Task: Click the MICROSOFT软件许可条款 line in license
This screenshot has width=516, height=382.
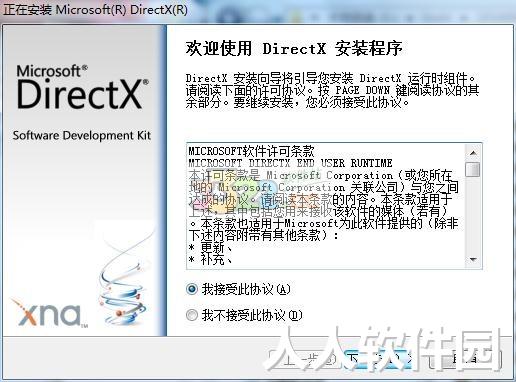Action: pyautogui.click(x=251, y=151)
